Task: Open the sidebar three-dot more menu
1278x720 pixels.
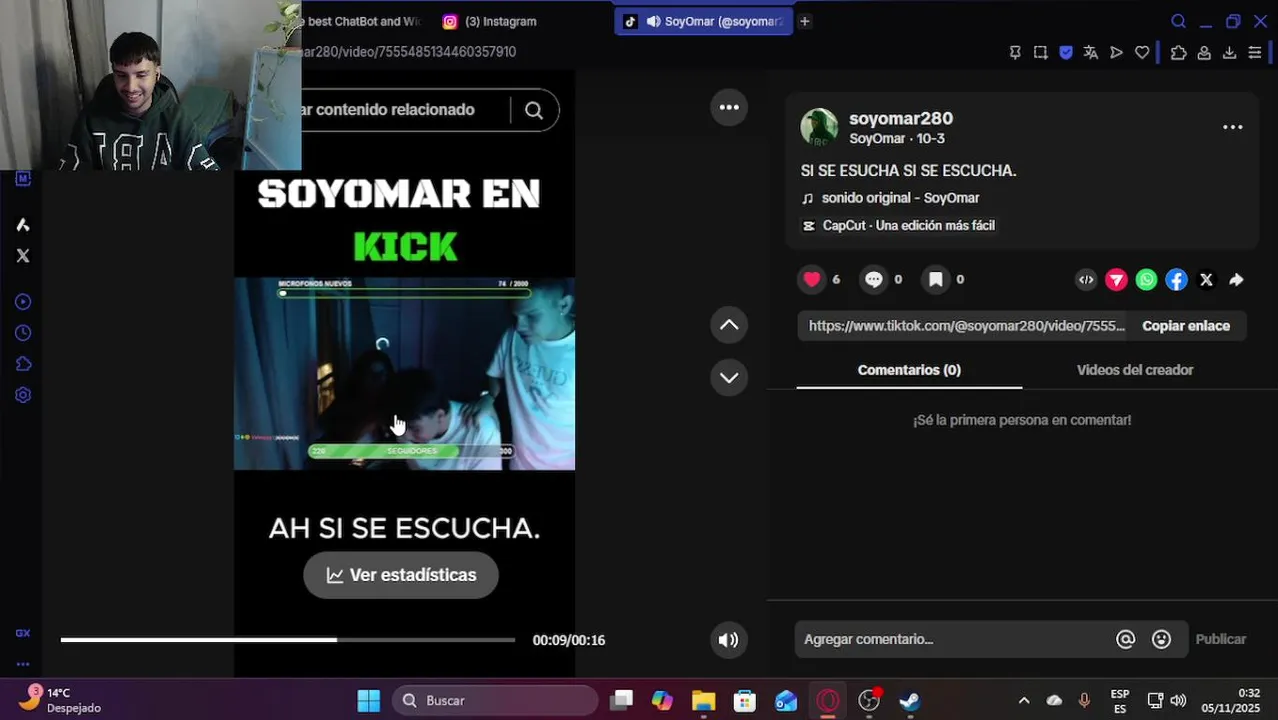Action: point(23,664)
